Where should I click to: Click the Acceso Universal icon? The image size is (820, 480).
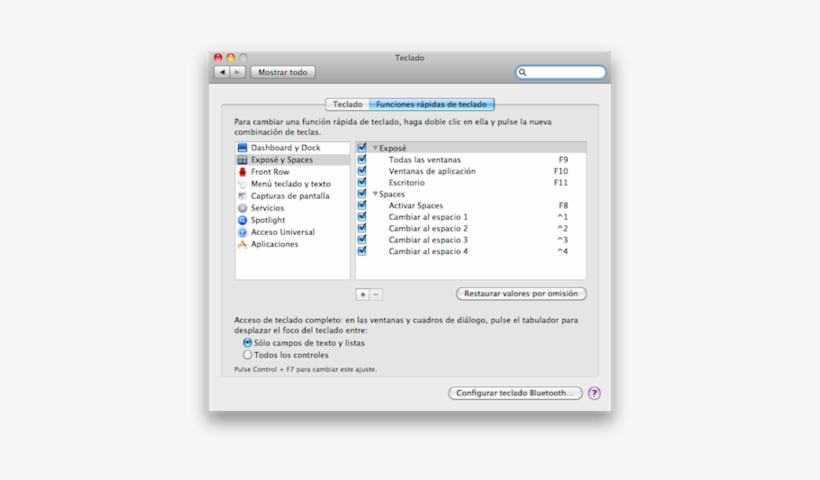coord(242,232)
